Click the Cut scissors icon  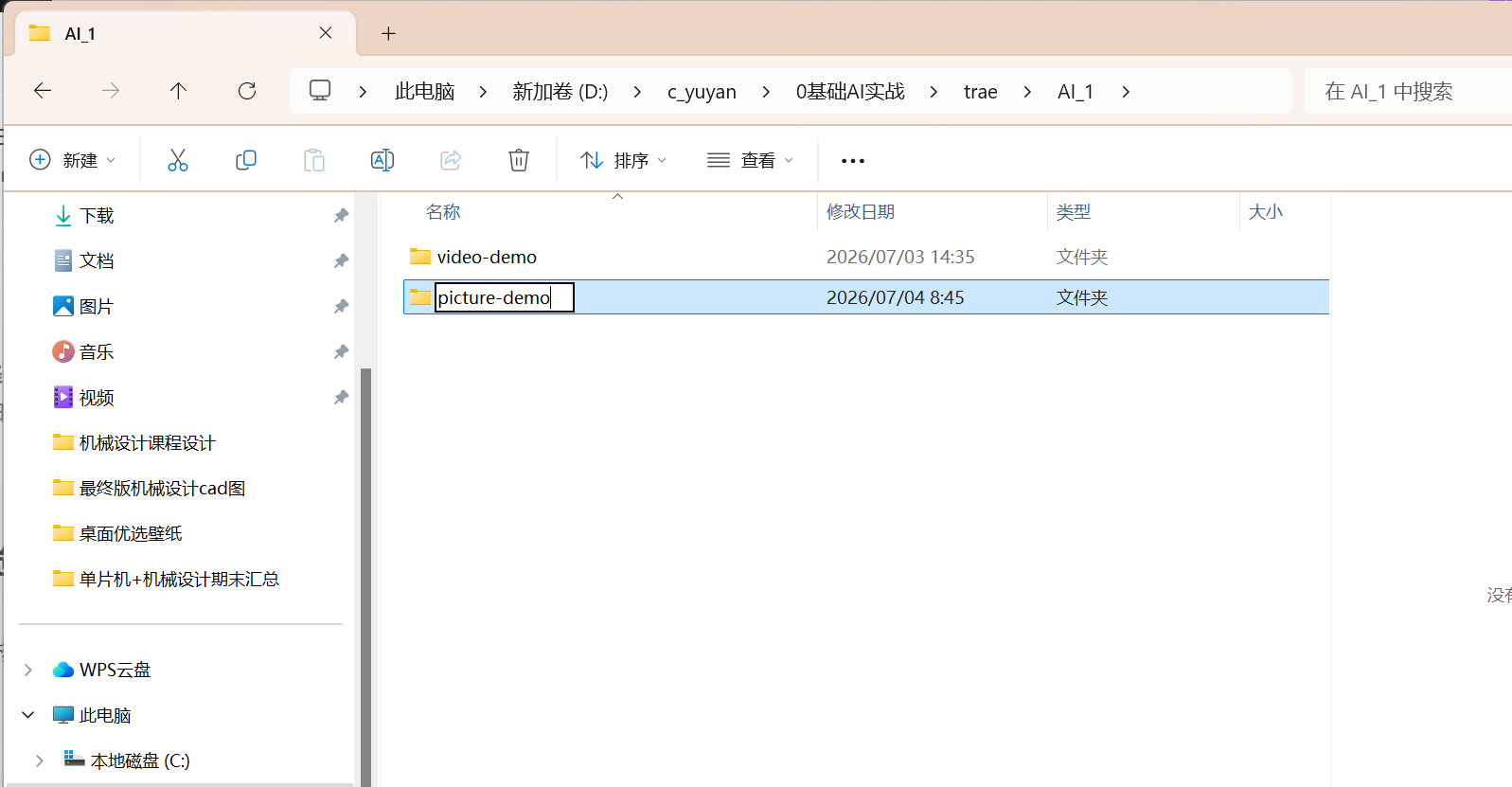(x=177, y=160)
